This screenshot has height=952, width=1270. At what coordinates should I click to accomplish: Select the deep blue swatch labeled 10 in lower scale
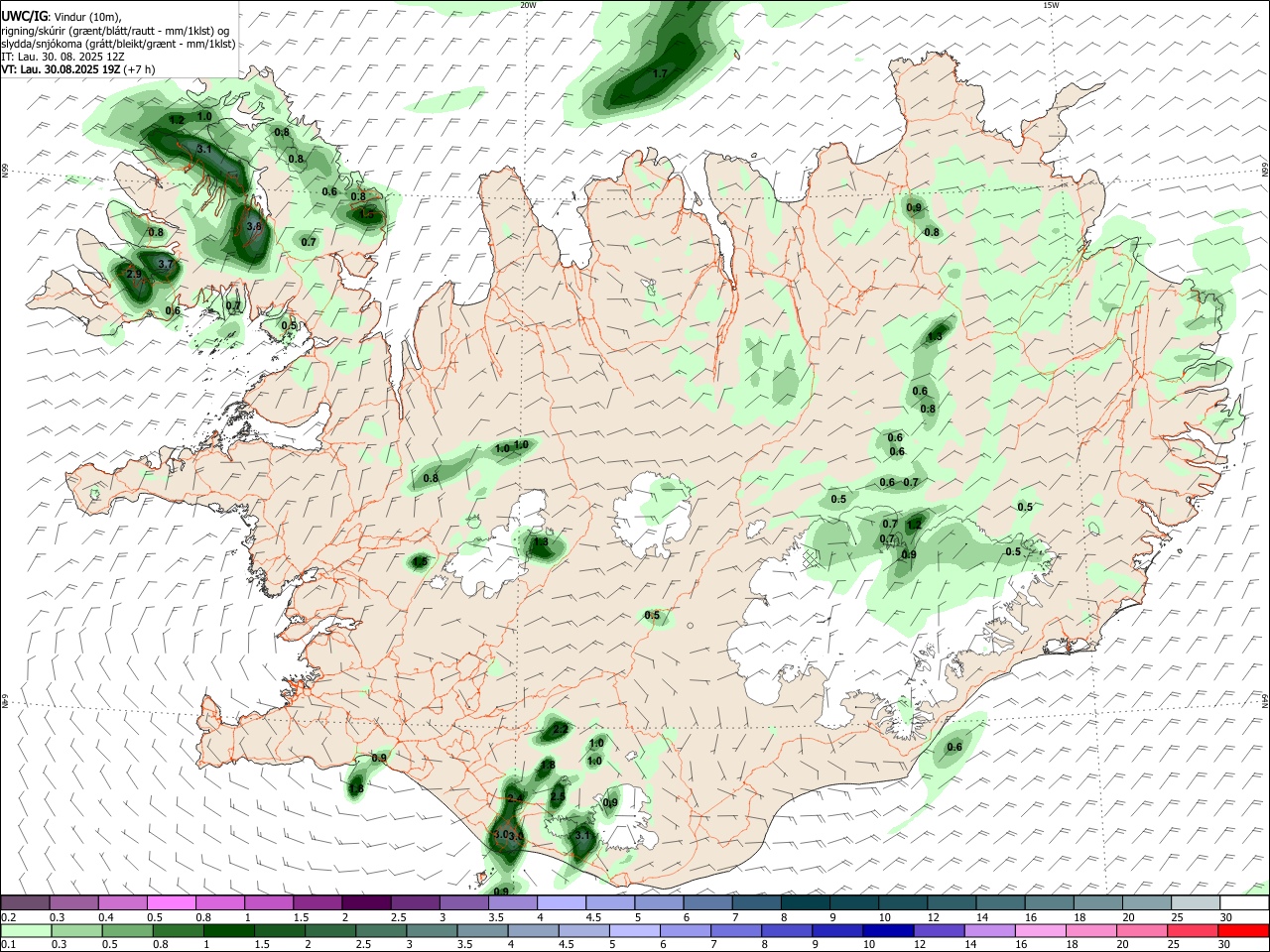888,930
